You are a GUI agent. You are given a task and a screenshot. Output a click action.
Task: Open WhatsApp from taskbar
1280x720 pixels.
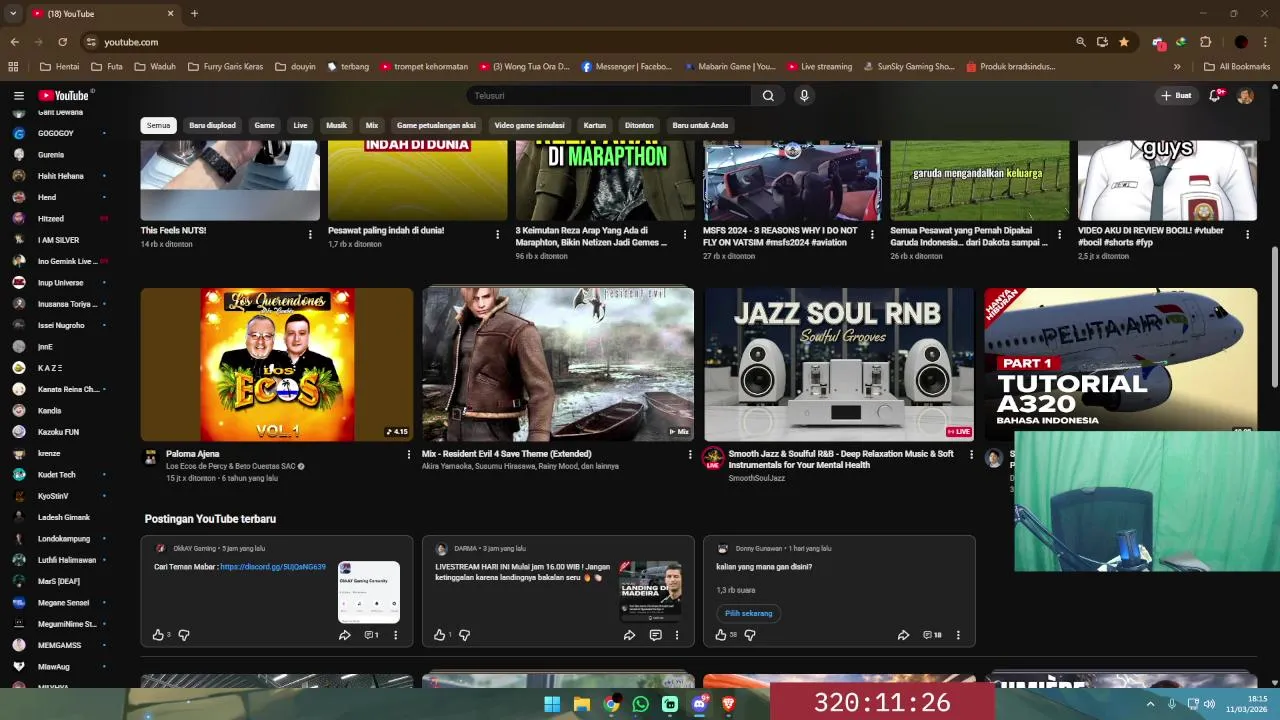pos(641,704)
